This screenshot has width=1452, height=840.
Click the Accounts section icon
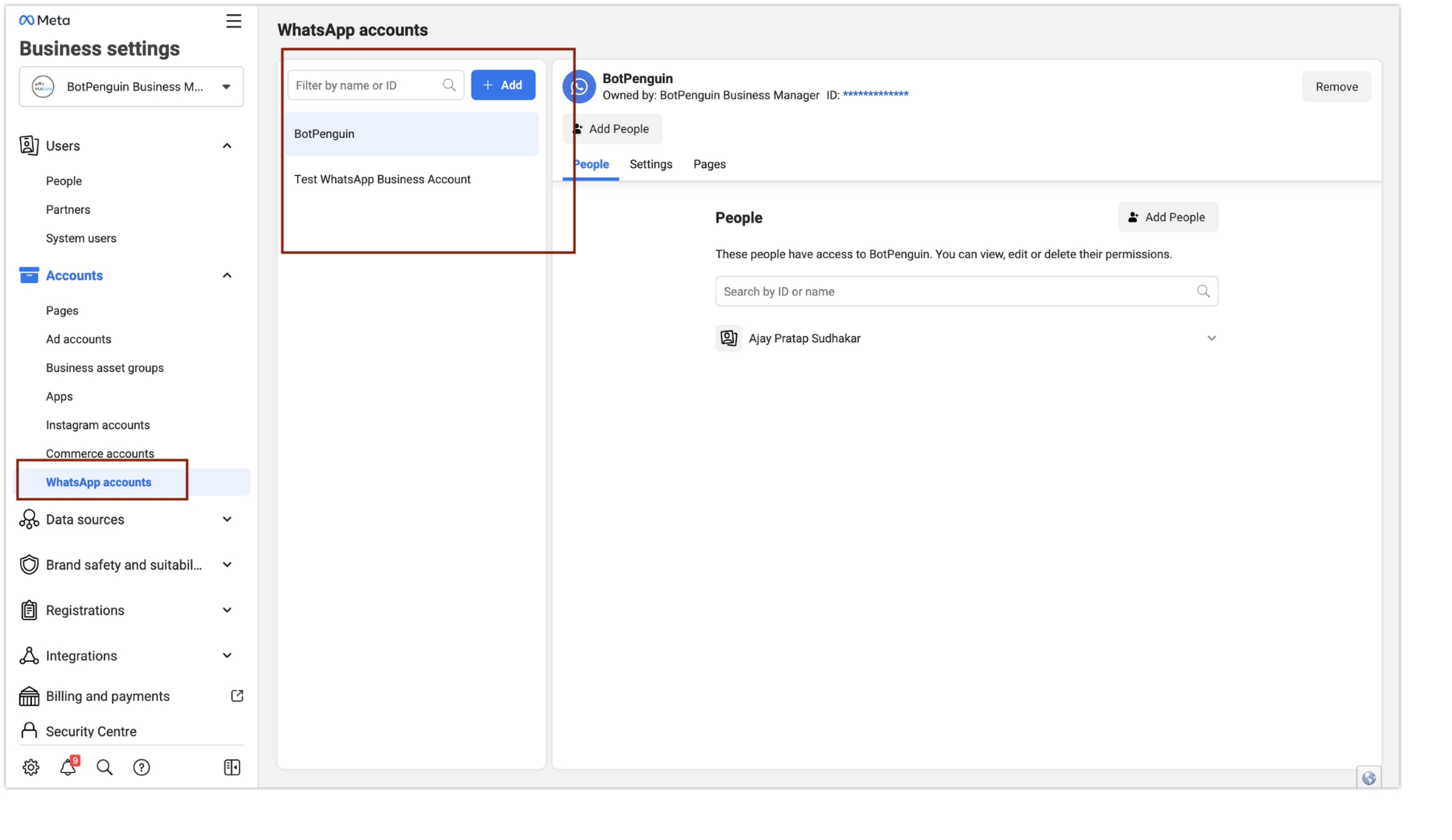[29, 275]
